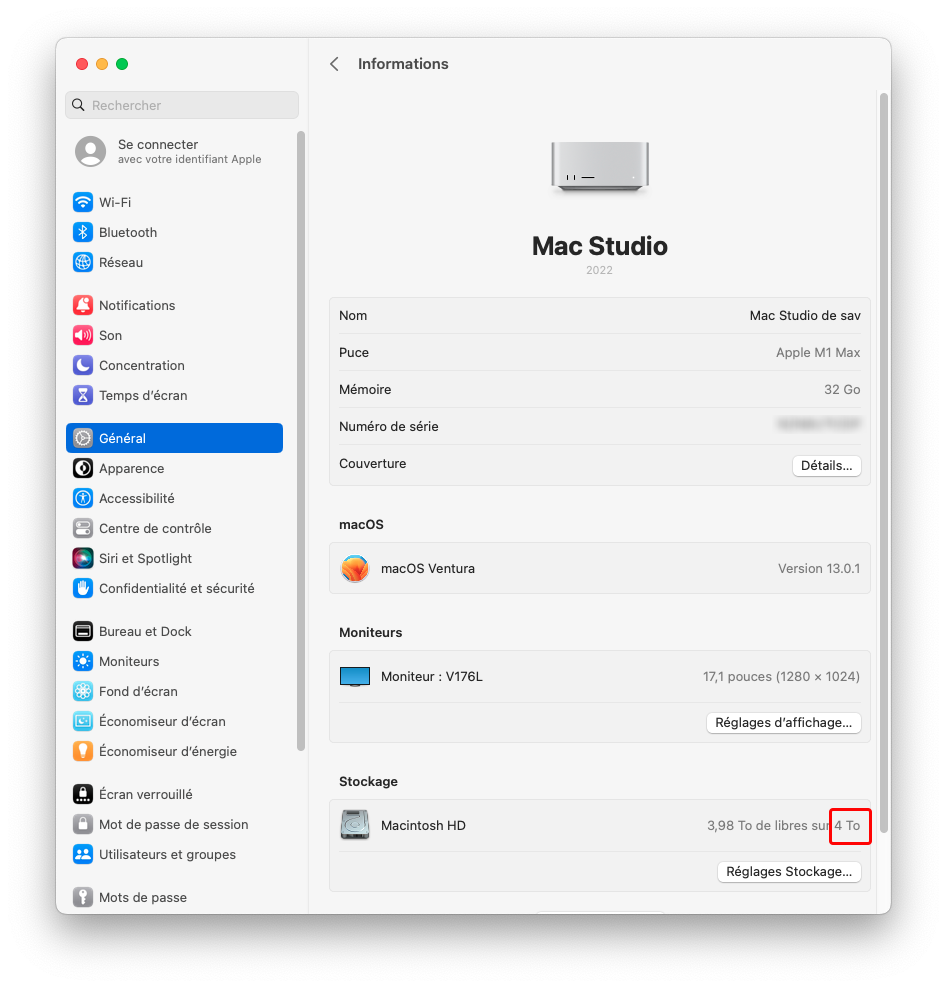Open Réglages Stockage... button

789,871
